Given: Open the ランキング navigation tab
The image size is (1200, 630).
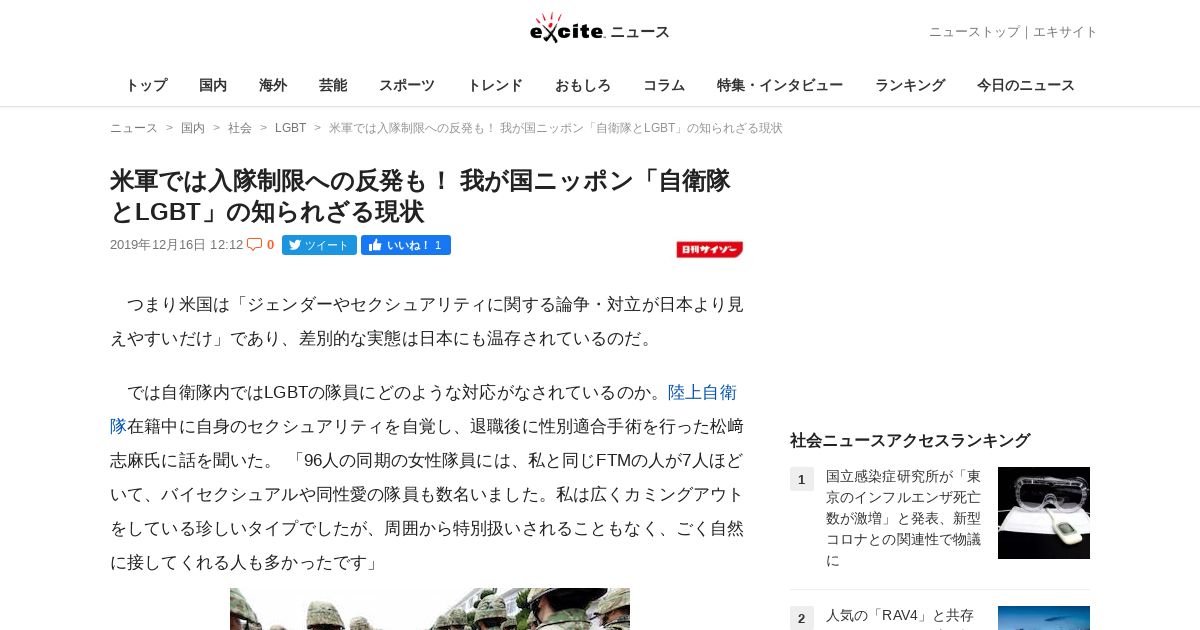Looking at the screenshot, I should pyautogui.click(x=910, y=85).
